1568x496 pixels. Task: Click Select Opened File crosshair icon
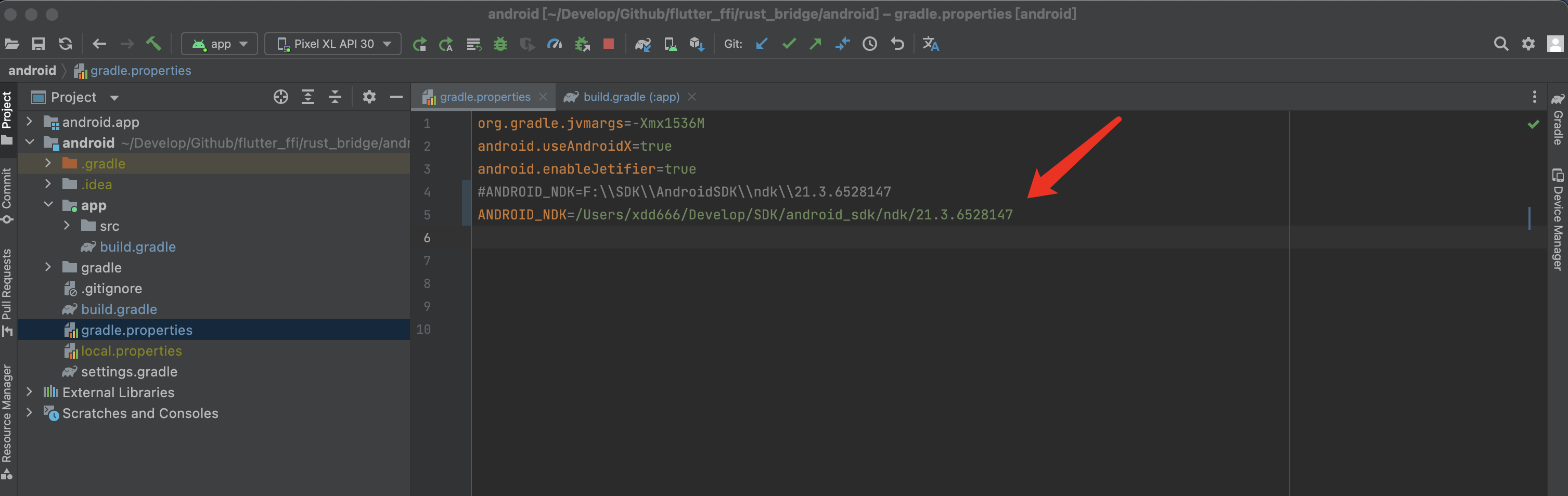point(280,97)
